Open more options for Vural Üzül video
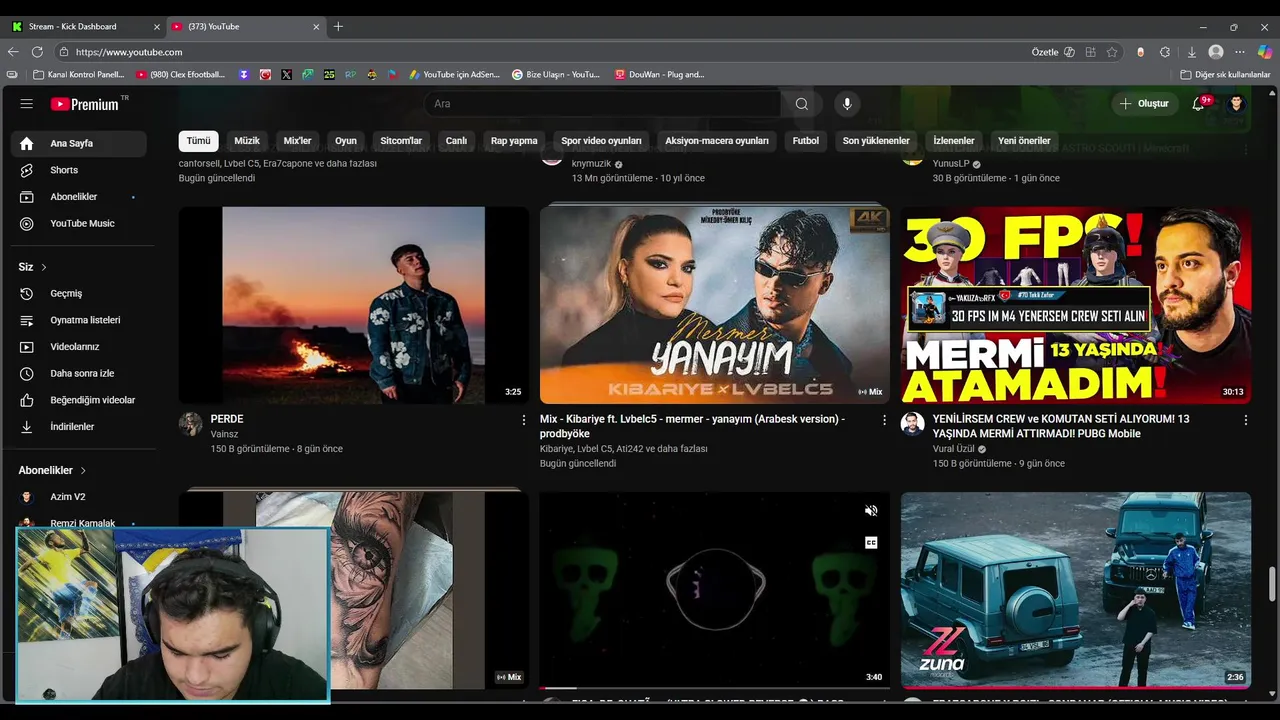The width and height of the screenshot is (1280, 720). pos(1245,420)
